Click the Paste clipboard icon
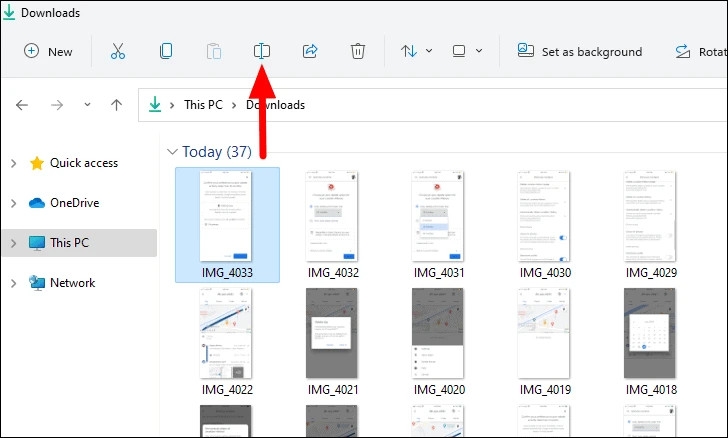Viewport: 728px width, 438px height. pyautogui.click(x=214, y=51)
